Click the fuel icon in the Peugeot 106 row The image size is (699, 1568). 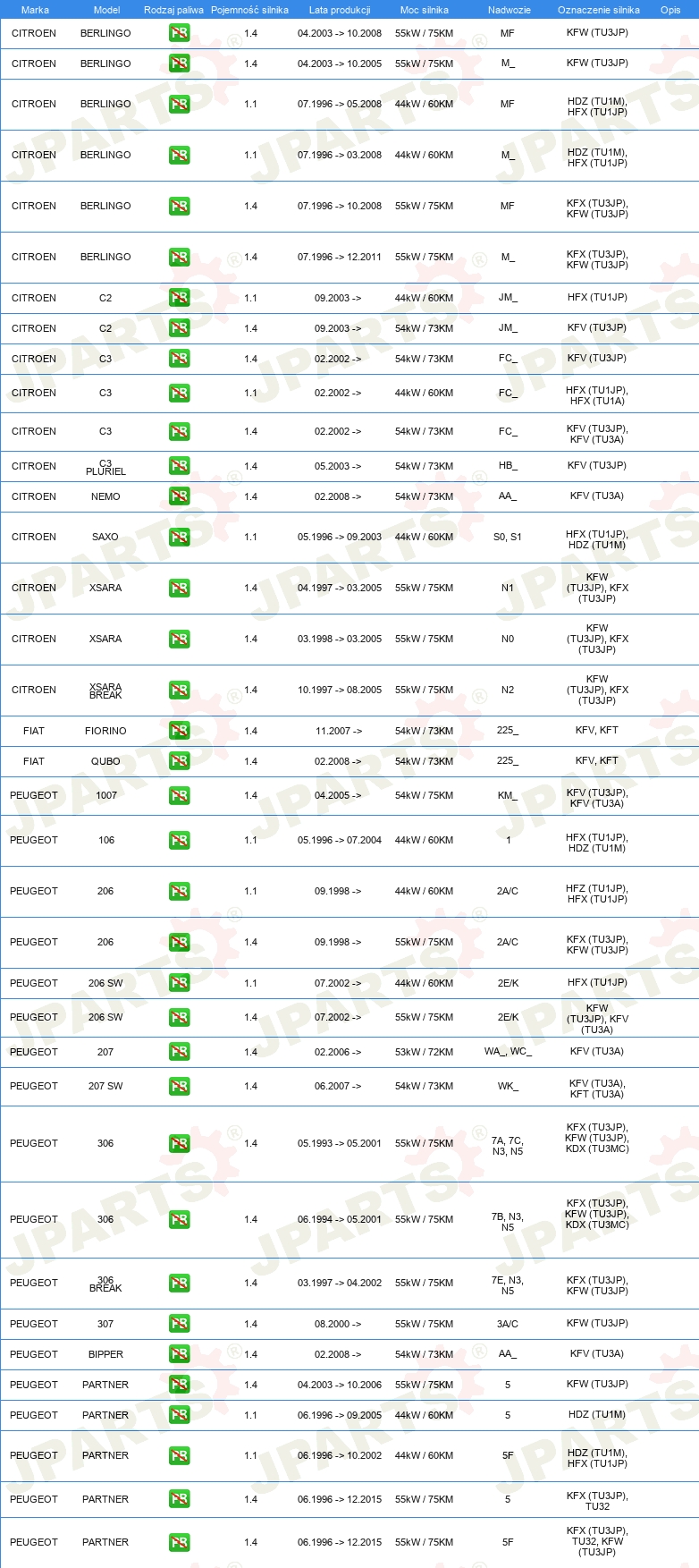[x=179, y=840]
